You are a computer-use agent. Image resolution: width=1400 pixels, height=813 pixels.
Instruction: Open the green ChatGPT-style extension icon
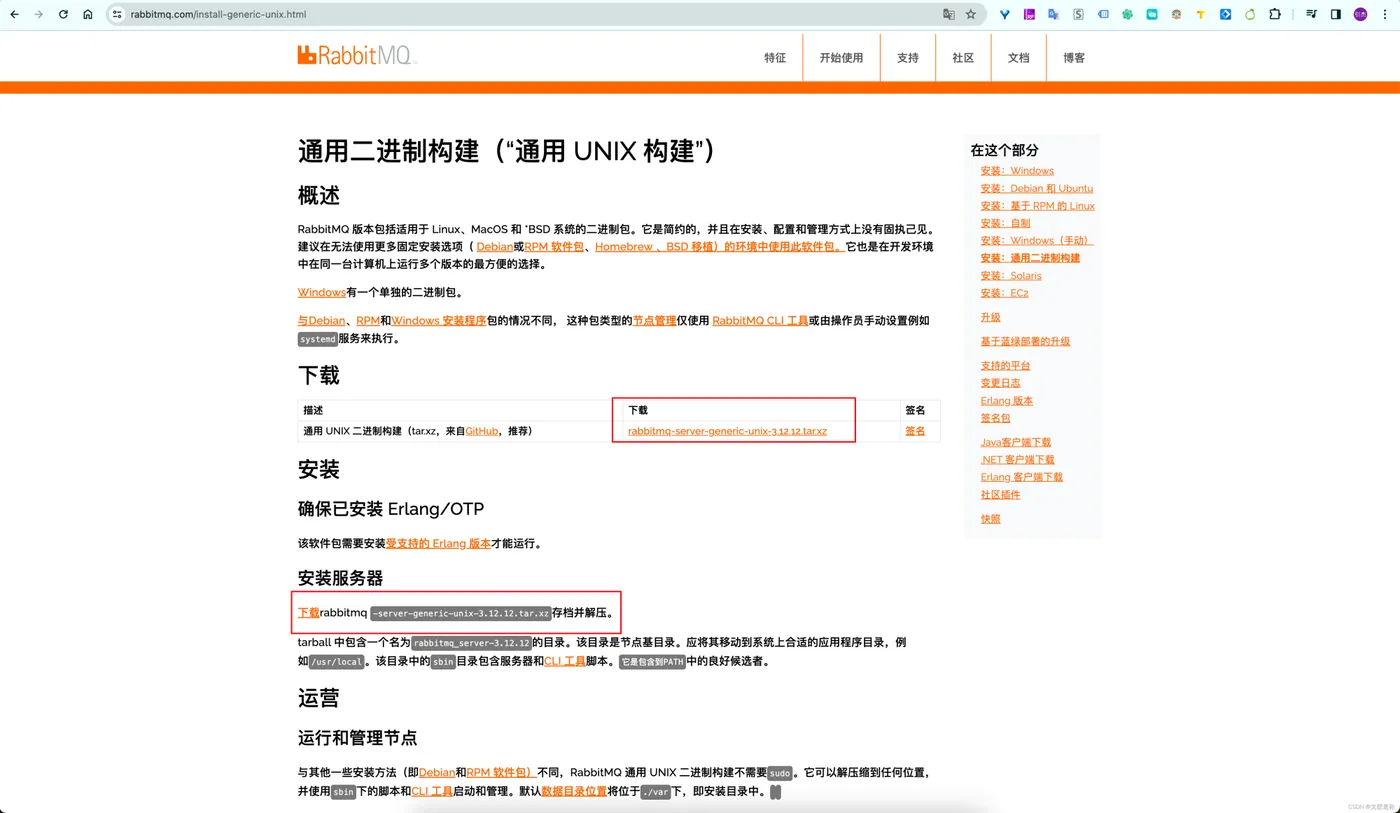[1127, 14]
